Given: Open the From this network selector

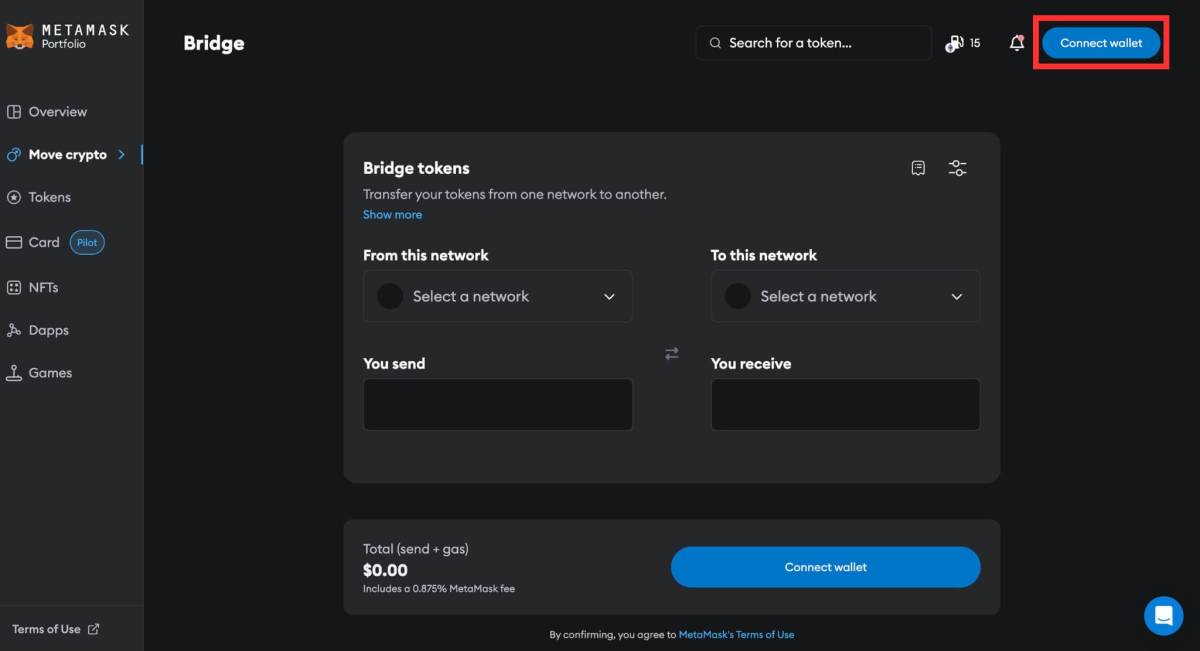Looking at the screenshot, I should coord(497,296).
